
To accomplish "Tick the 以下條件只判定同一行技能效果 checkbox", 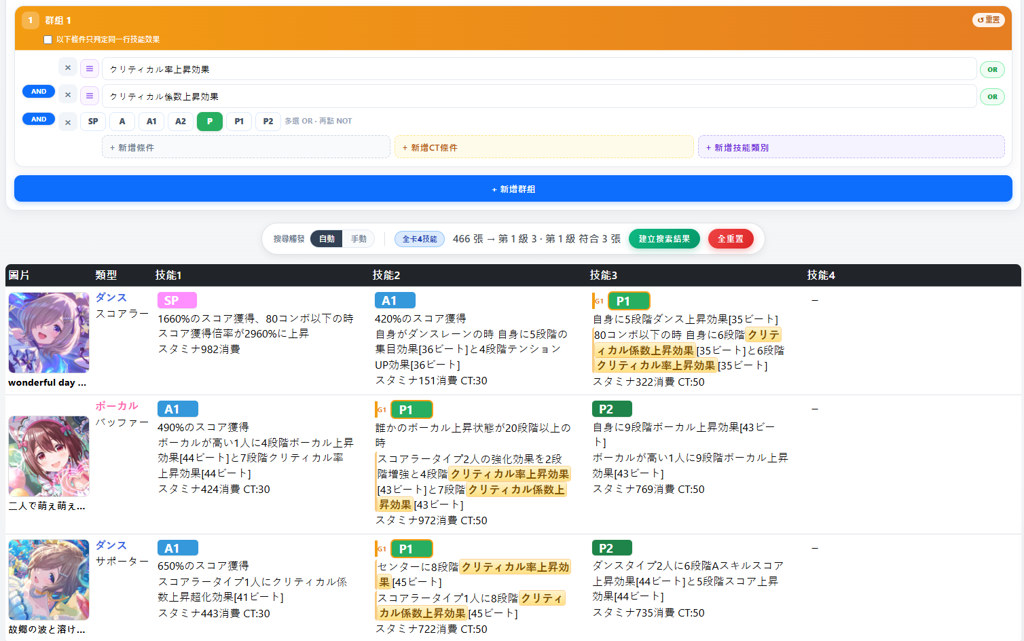I will point(48,40).
